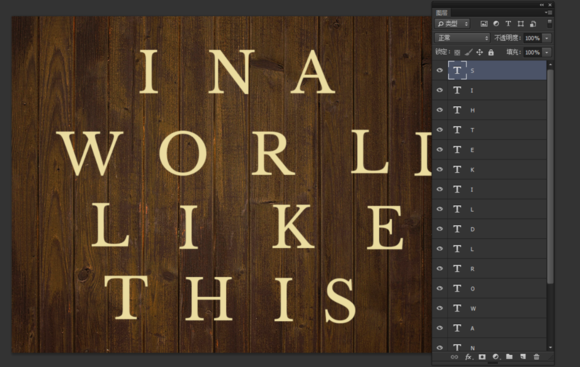The width and height of the screenshot is (580, 367).
Task: Toggle visibility of the N layer
Action: click(x=439, y=347)
